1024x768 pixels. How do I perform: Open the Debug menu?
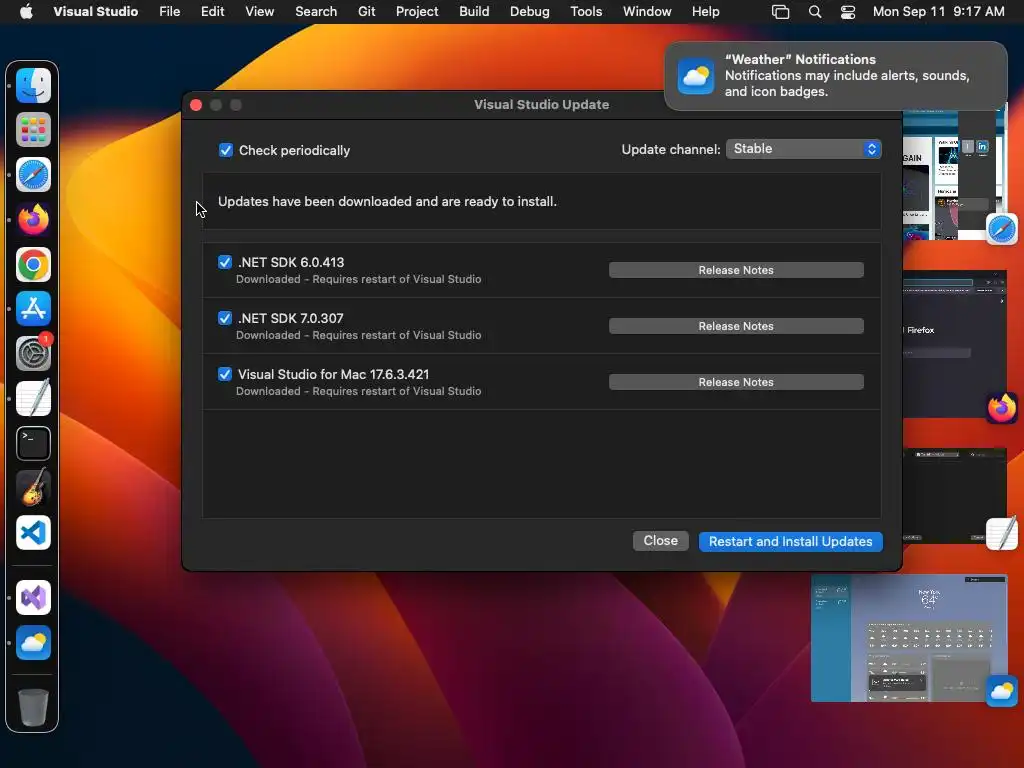pyautogui.click(x=529, y=11)
